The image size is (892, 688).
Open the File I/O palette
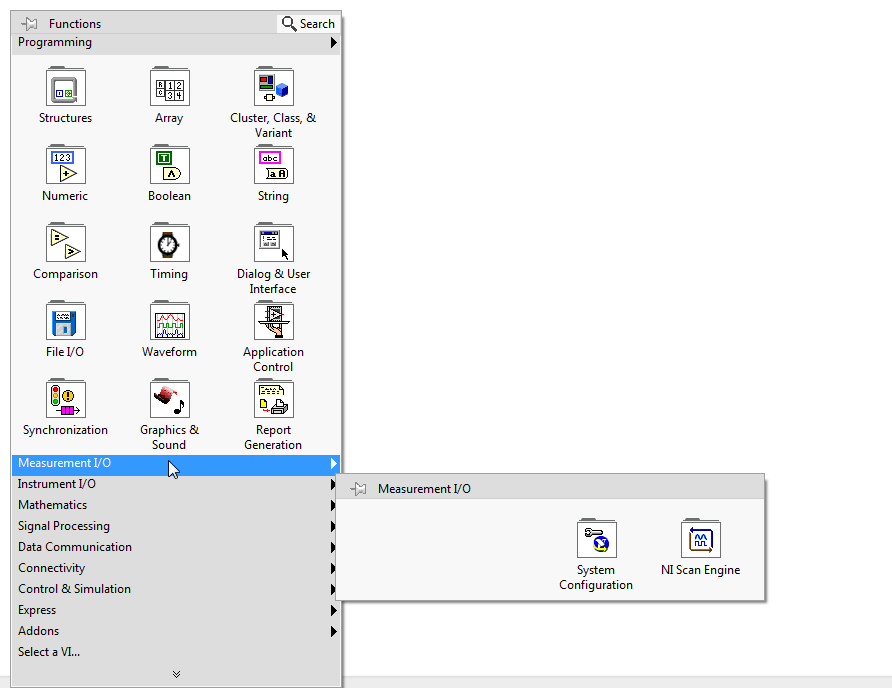point(65,321)
